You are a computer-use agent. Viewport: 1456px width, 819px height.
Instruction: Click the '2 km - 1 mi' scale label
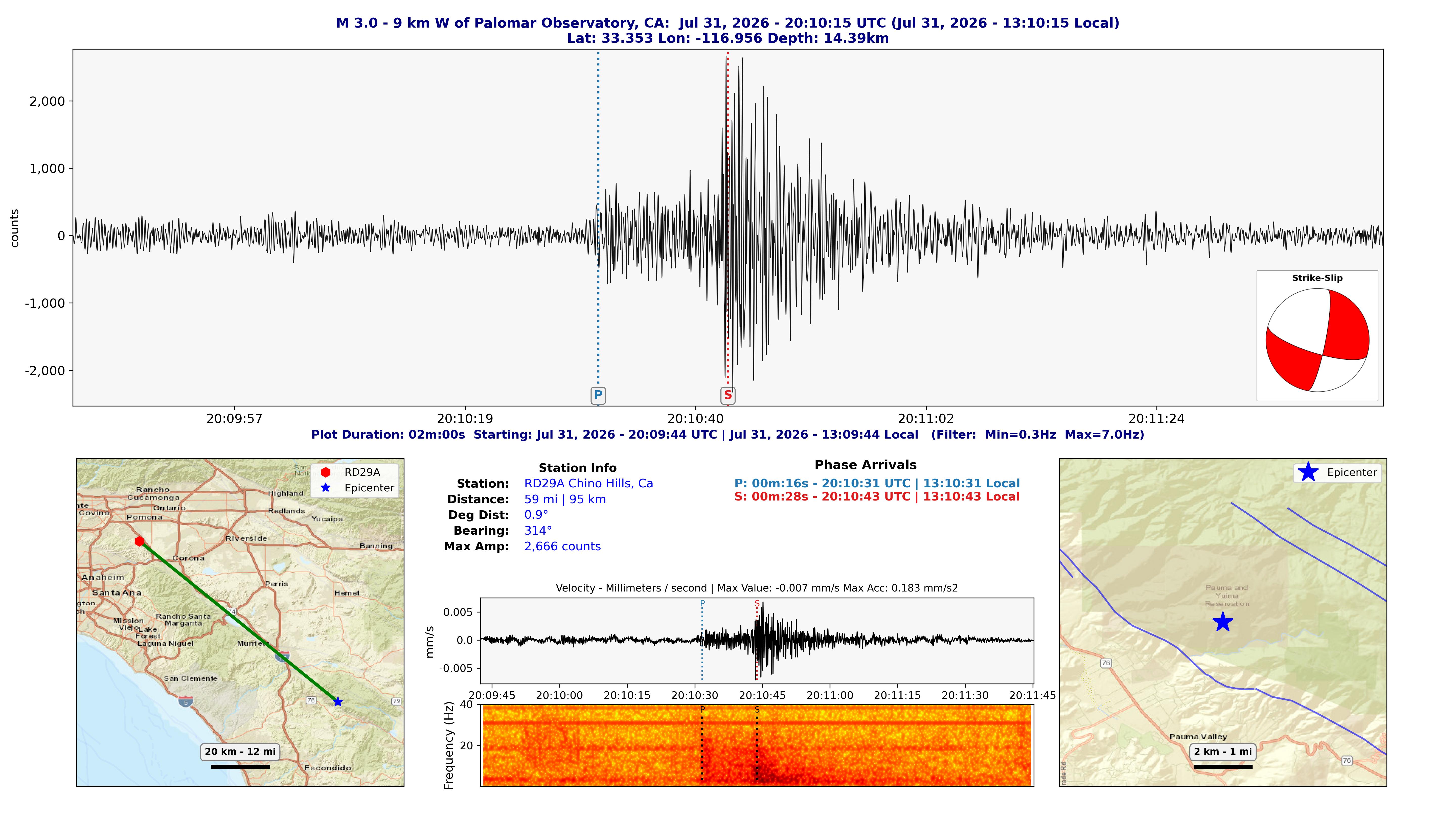point(1223,752)
